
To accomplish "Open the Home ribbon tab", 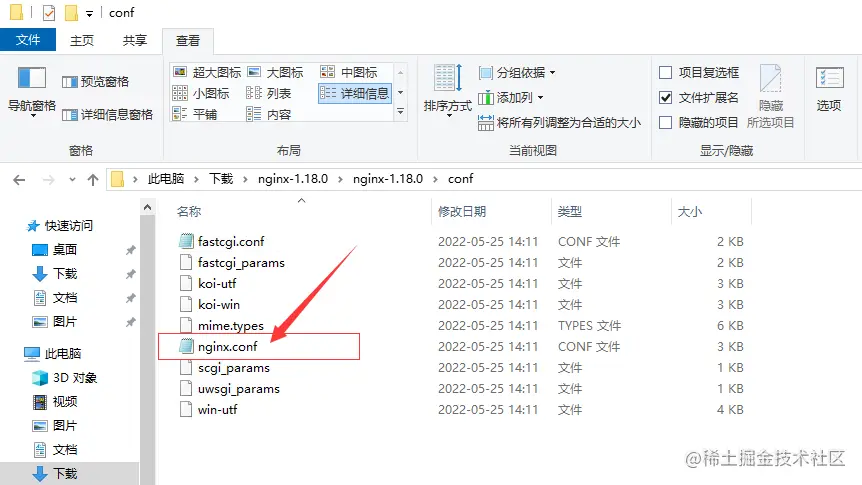I will (82, 40).
